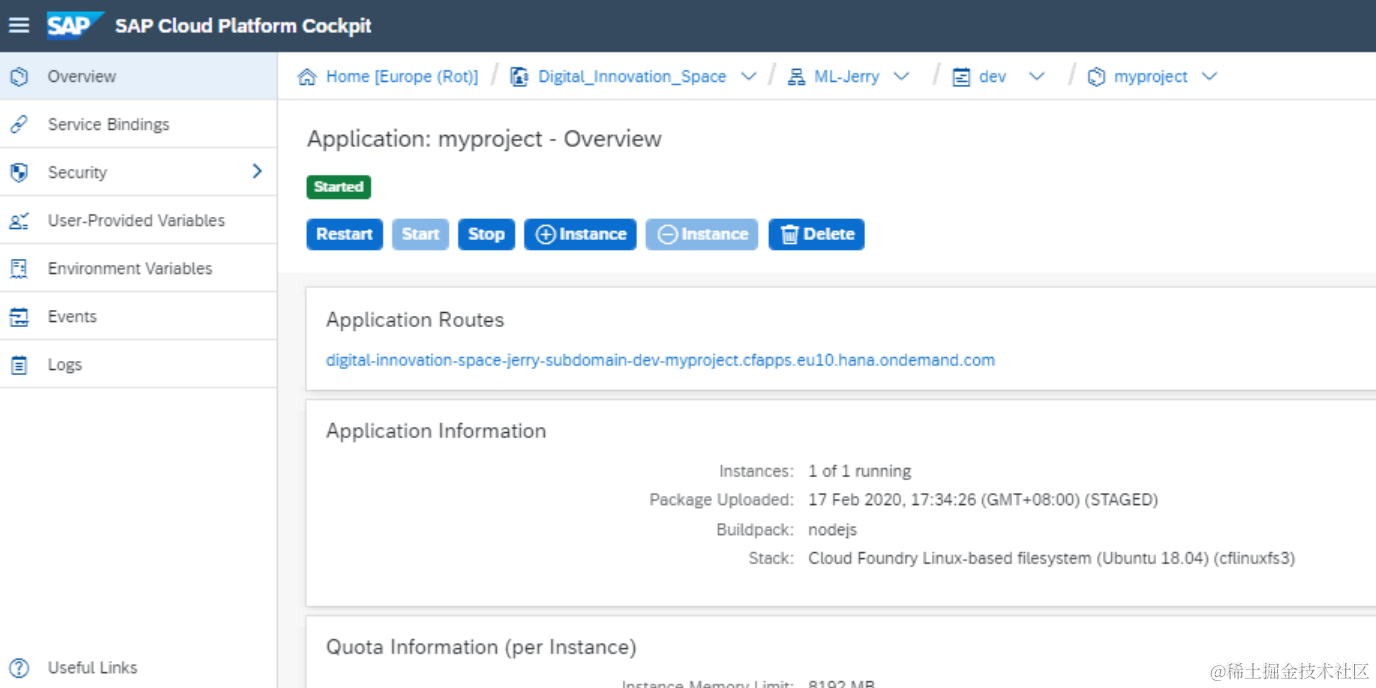Go to Home [Europe (Rot)] breadcrumb link
Screen dimensions: 1376x688
pyautogui.click(x=402, y=77)
